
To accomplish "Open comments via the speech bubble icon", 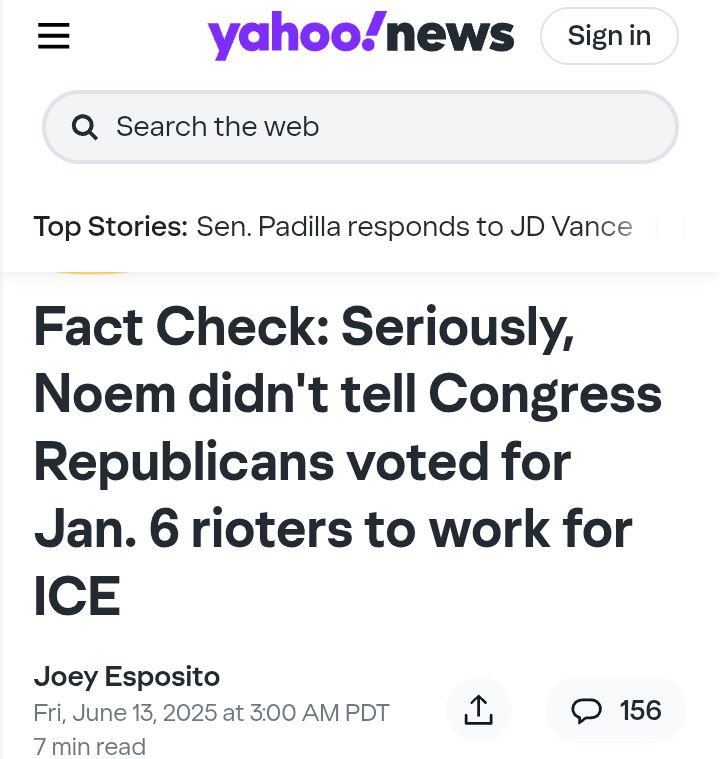I will 586,711.
